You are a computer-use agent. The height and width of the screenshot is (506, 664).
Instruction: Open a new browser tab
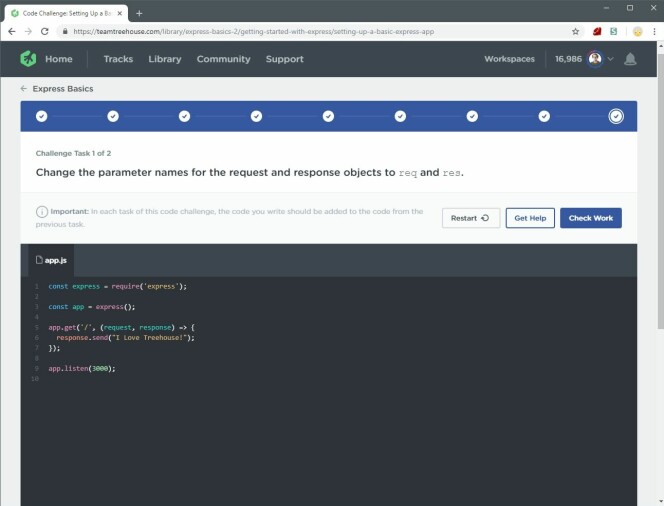coord(139,14)
